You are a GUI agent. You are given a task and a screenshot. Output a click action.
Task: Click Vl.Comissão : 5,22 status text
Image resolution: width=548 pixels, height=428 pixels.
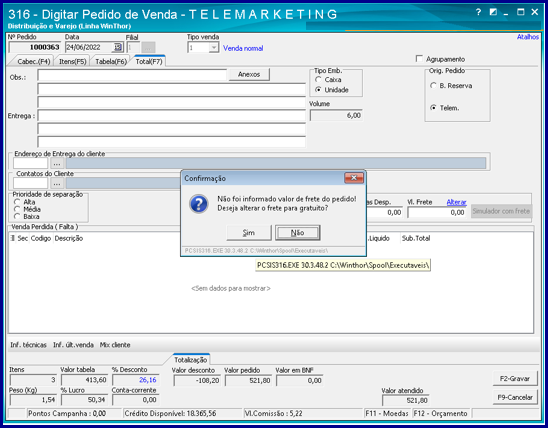click(273, 414)
